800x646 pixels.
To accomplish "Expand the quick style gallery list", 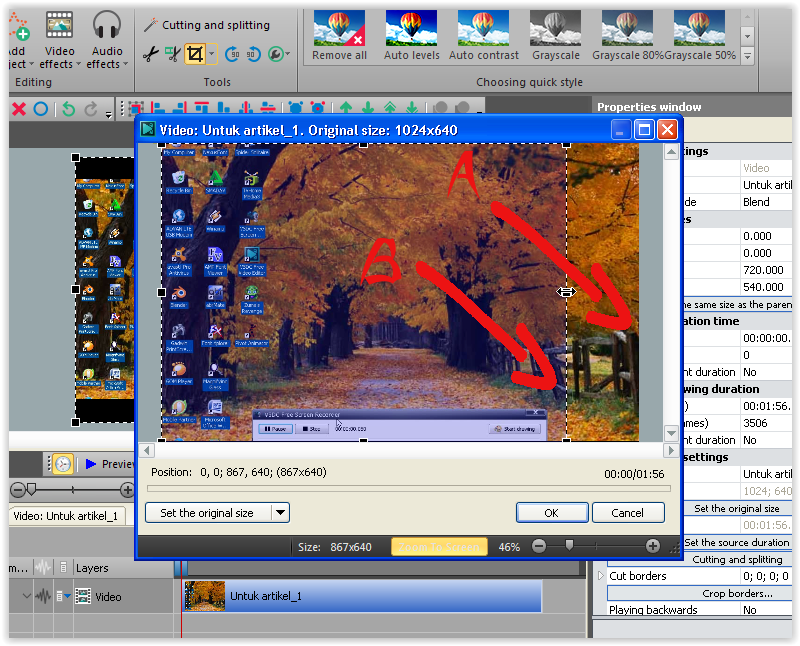I will (747, 56).
